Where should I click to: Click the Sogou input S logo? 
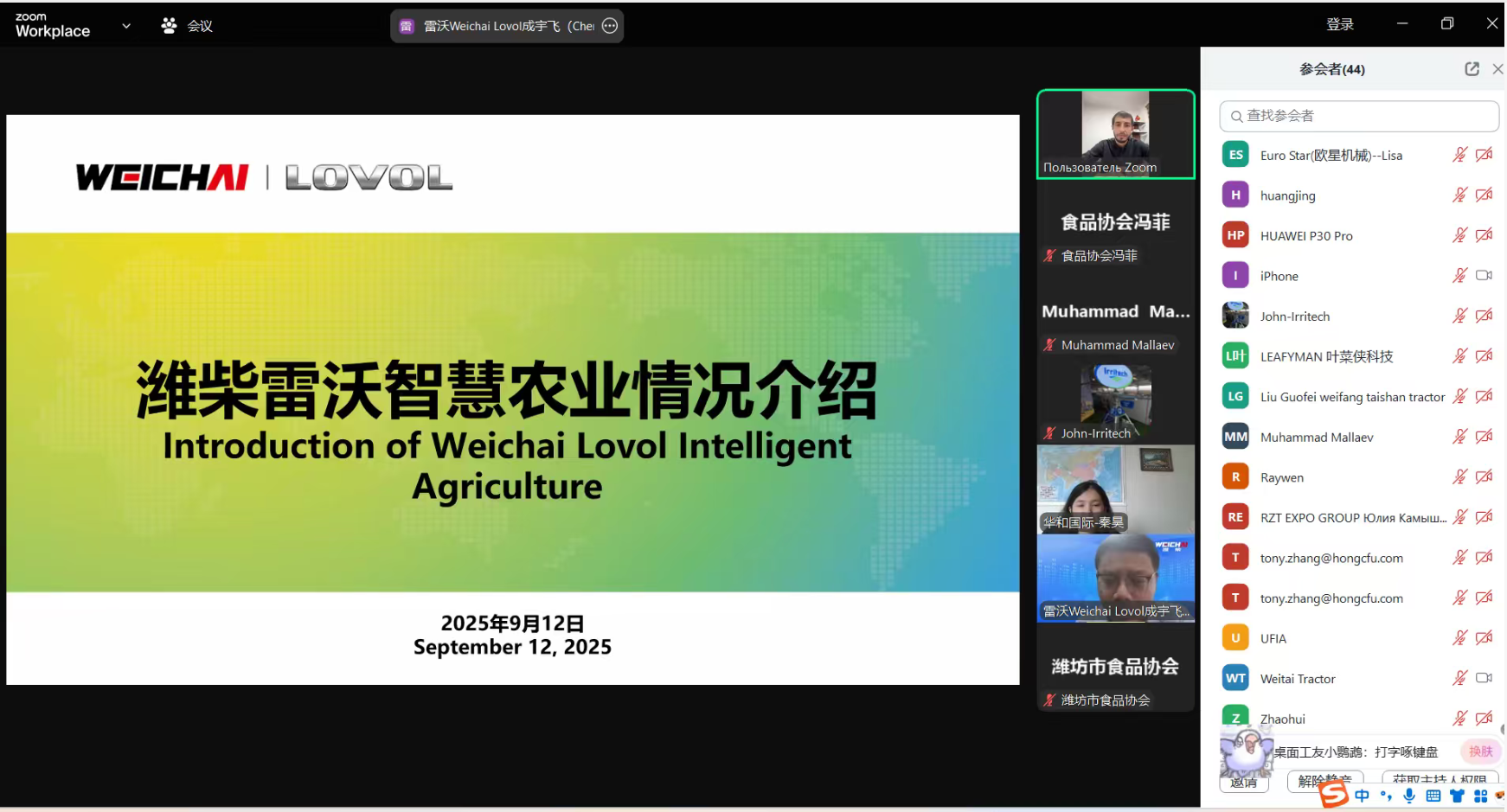[1333, 794]
